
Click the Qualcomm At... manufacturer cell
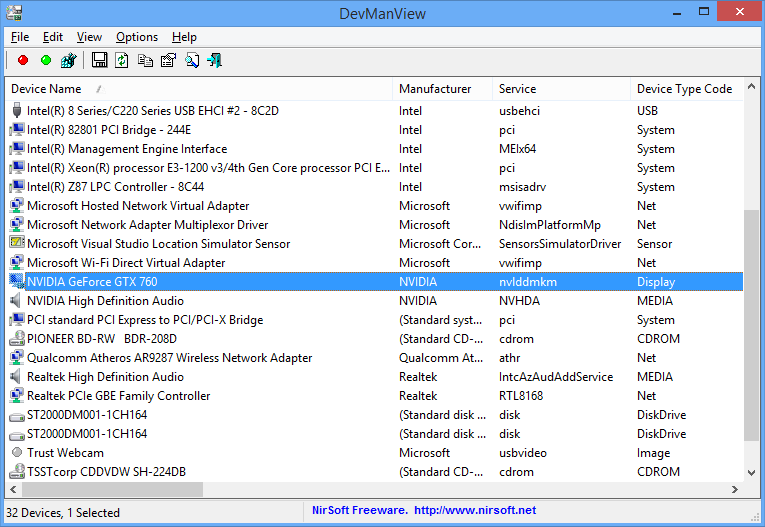coord(441,358)
